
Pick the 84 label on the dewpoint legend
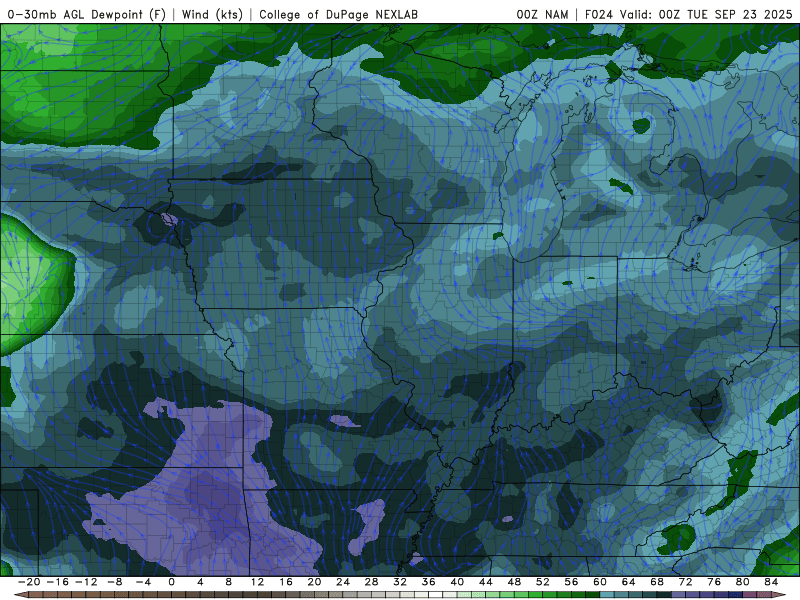coord(771,582)
